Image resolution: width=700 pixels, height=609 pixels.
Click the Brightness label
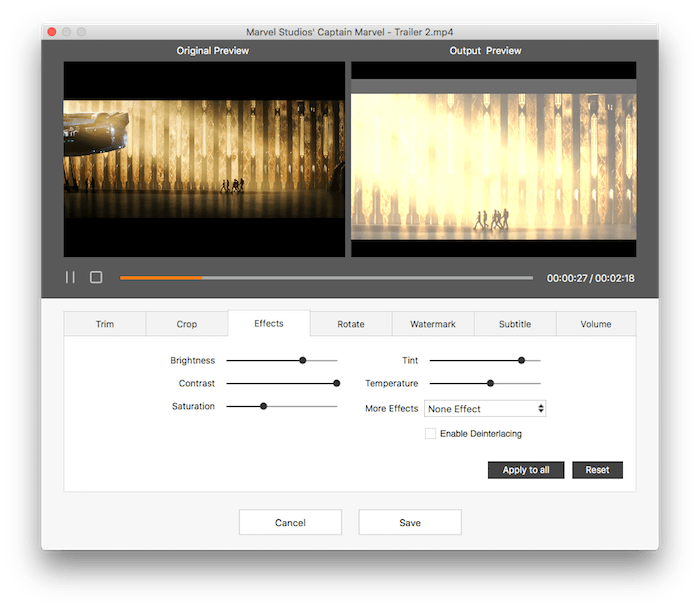click(x=192, y=360)
